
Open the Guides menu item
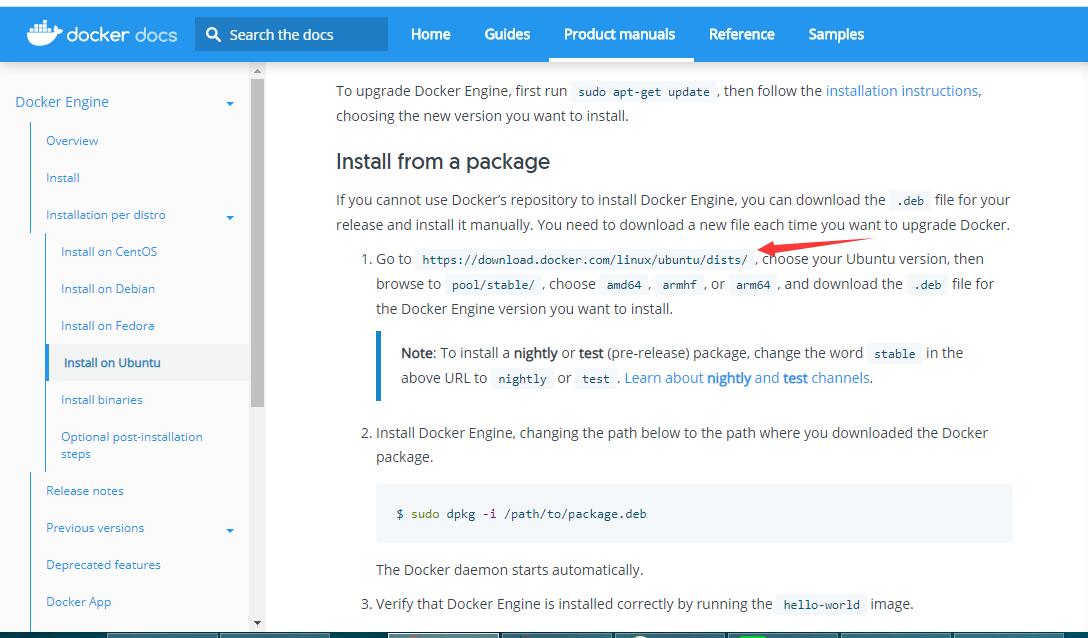click(507, 34)
